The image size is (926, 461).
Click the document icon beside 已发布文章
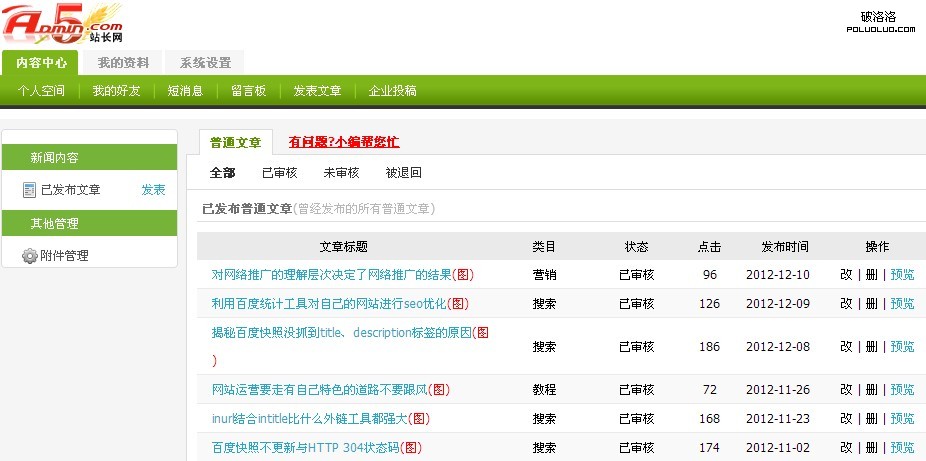click(29, 190)
